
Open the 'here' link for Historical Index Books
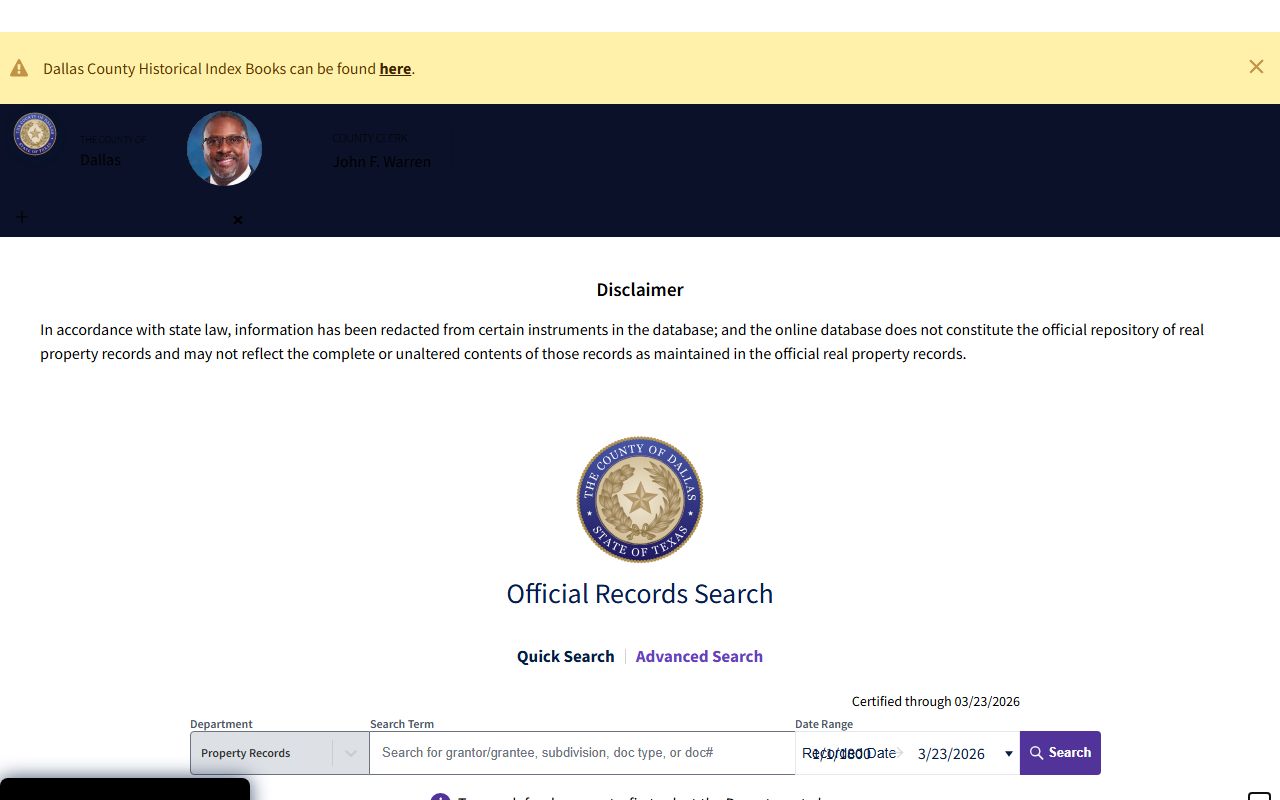(395, 69)
